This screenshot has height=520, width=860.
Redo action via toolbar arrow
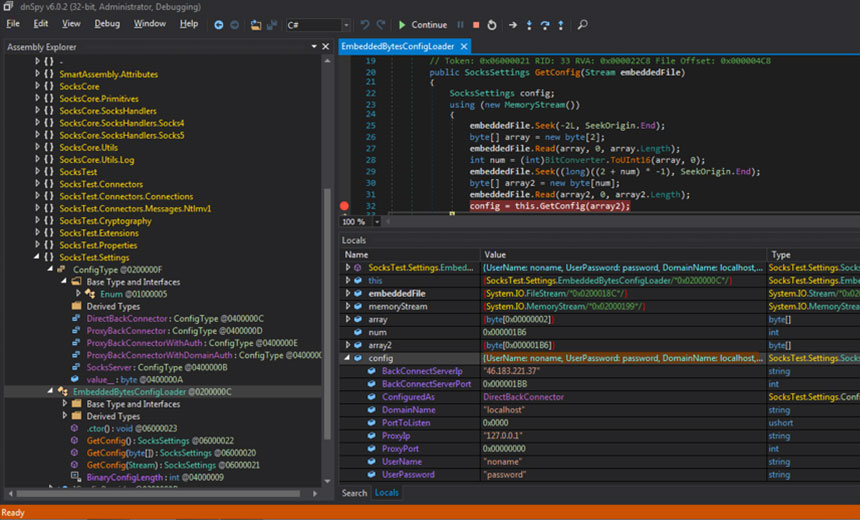click(381, 25)
